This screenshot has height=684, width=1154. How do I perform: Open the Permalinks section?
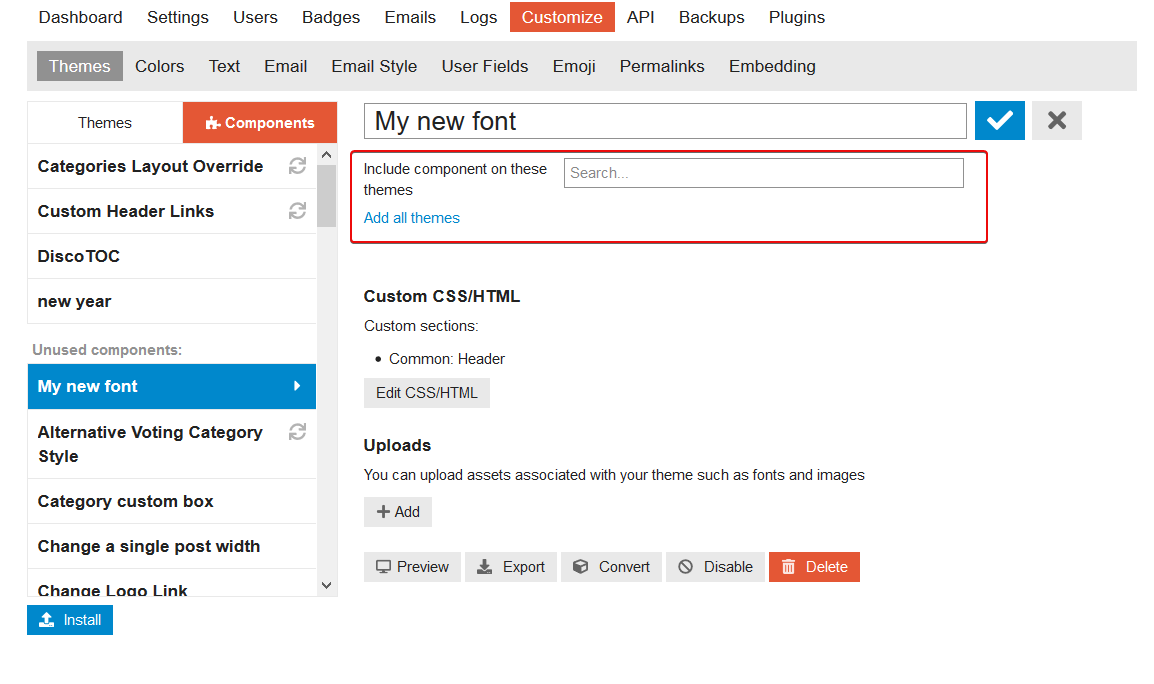(x=662, y=66)
